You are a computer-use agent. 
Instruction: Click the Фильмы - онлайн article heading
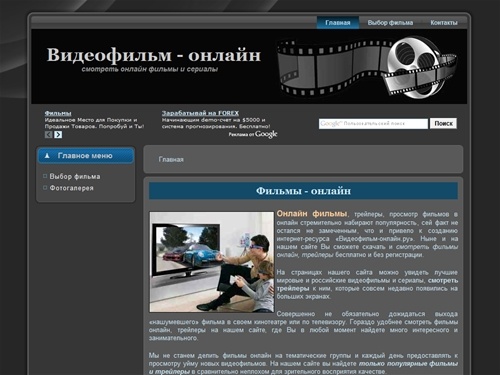tap(303, 191)
